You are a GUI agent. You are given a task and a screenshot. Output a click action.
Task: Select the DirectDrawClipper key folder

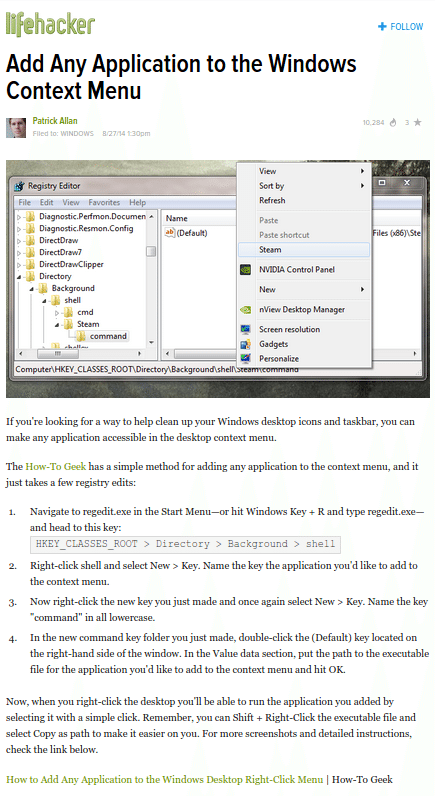[71, 264]
